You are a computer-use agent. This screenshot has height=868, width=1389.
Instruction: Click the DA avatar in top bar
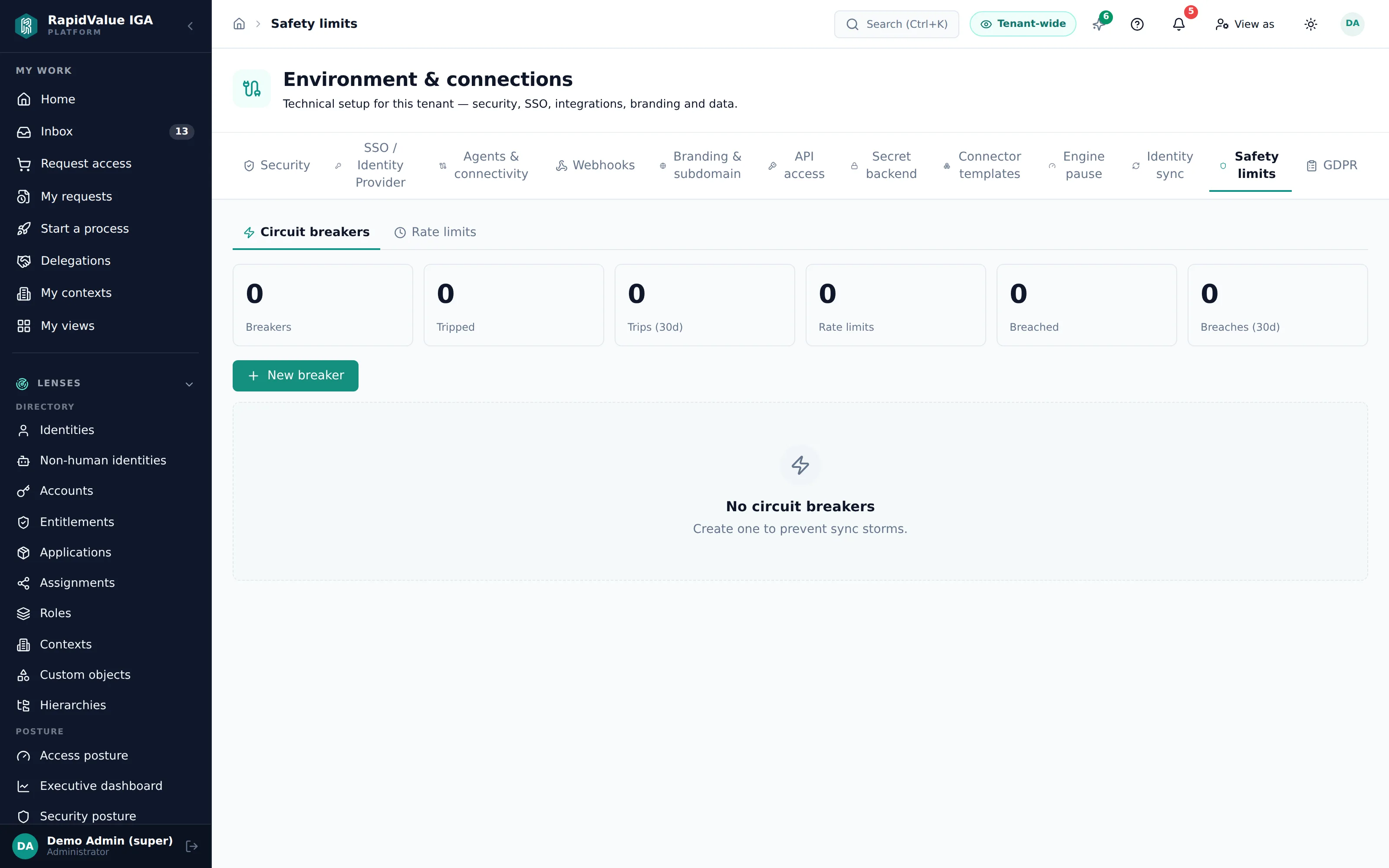[x=1352, y=23]
